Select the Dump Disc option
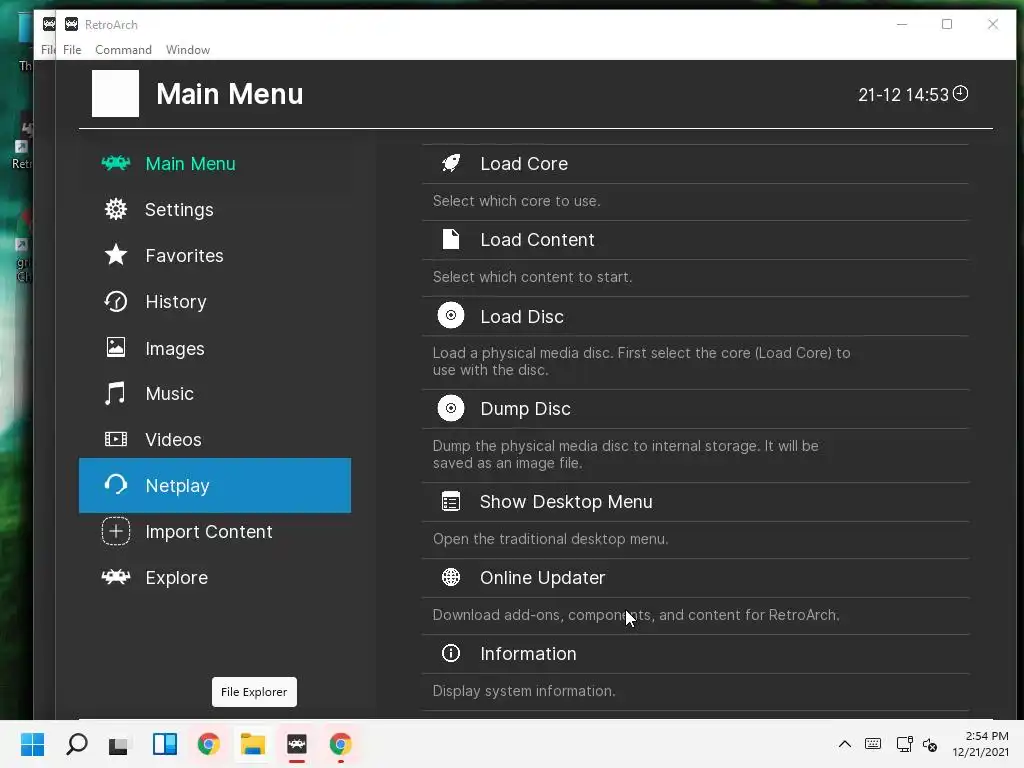 coord(696,409)
